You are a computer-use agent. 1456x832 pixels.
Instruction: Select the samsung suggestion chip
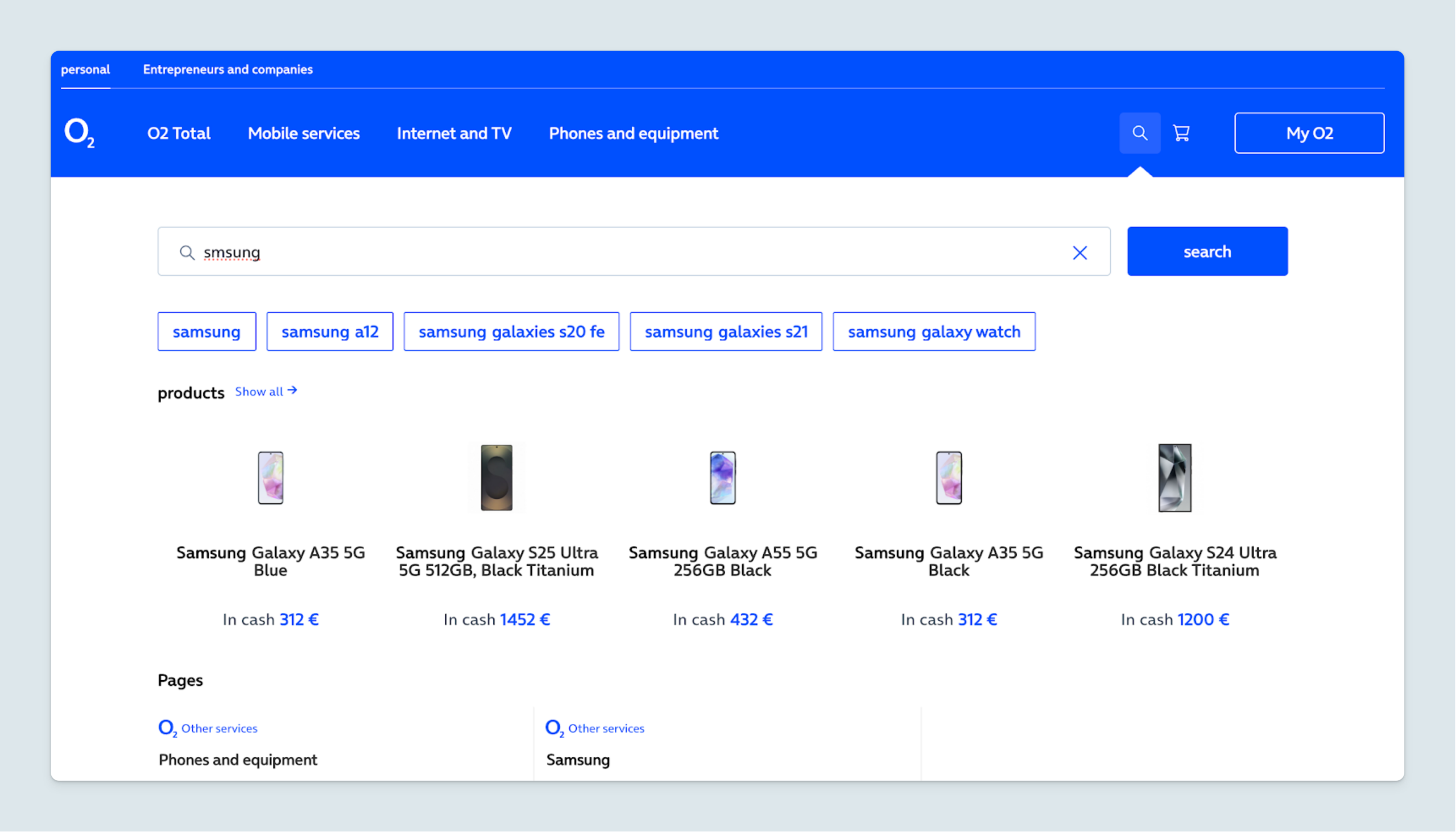pos(207,332)
